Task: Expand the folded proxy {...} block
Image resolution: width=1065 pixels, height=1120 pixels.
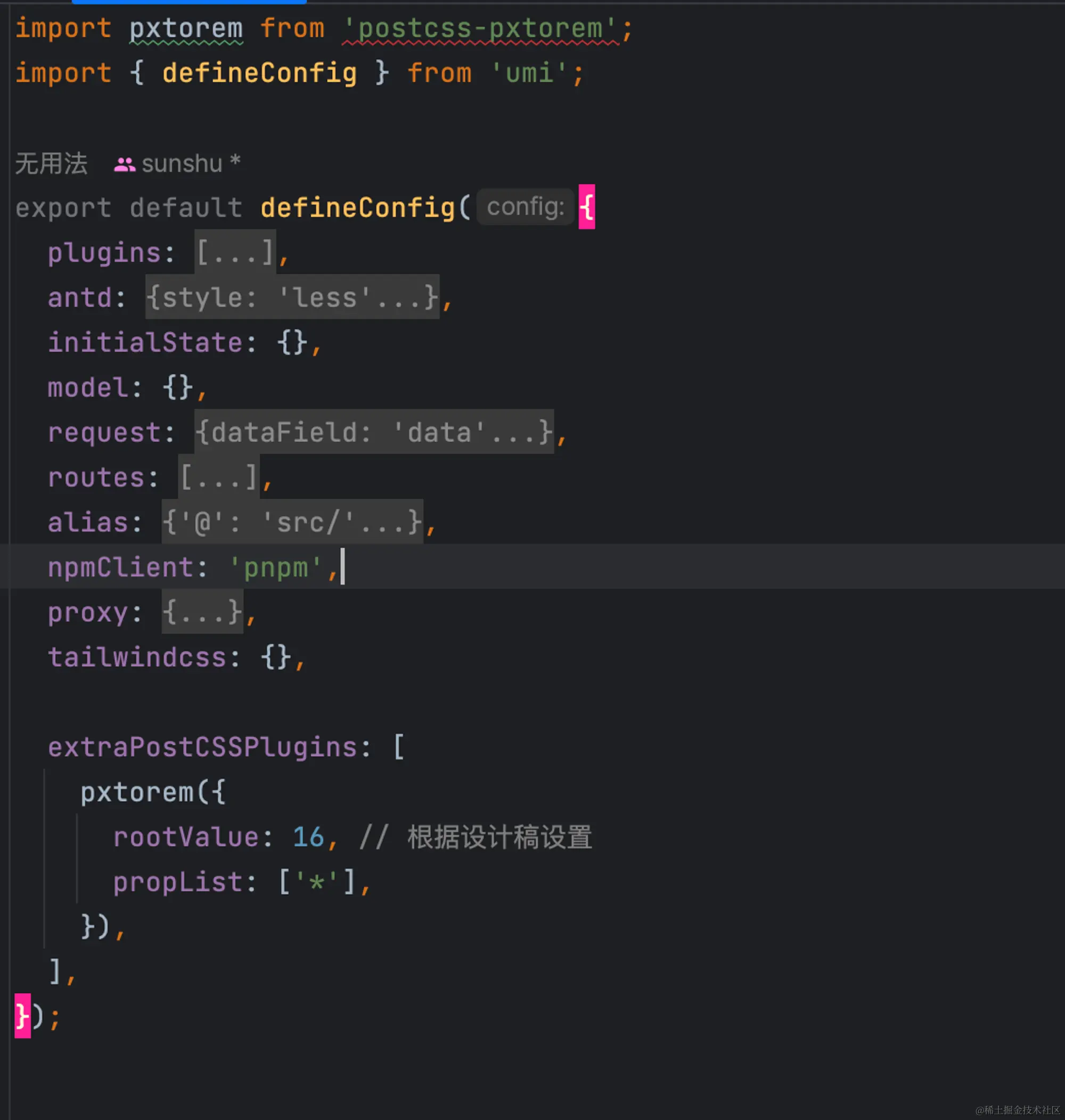Action: click(203, 612)
